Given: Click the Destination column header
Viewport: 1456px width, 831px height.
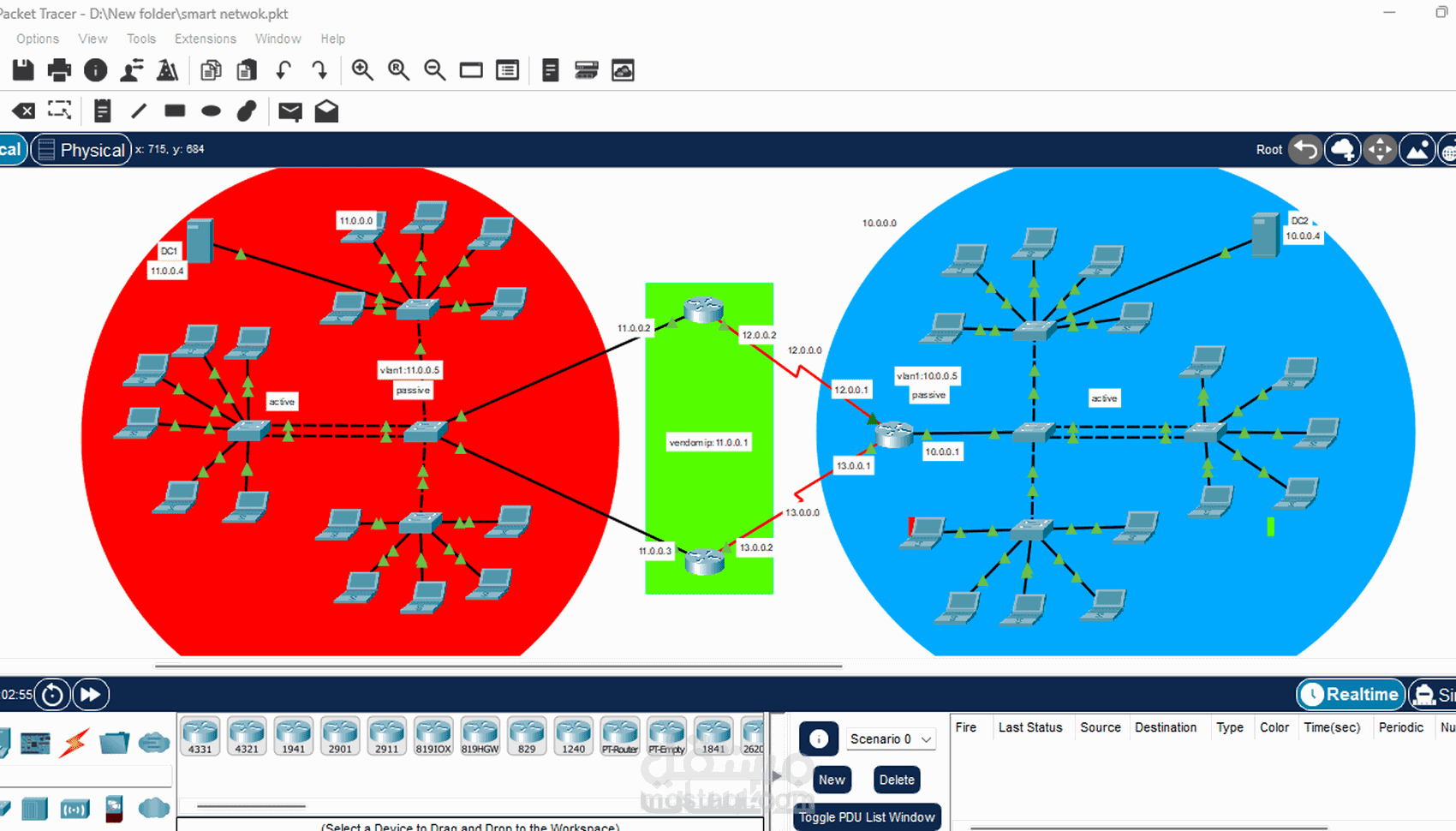Looking at the screenshot, I should (x=1166, y=727).
